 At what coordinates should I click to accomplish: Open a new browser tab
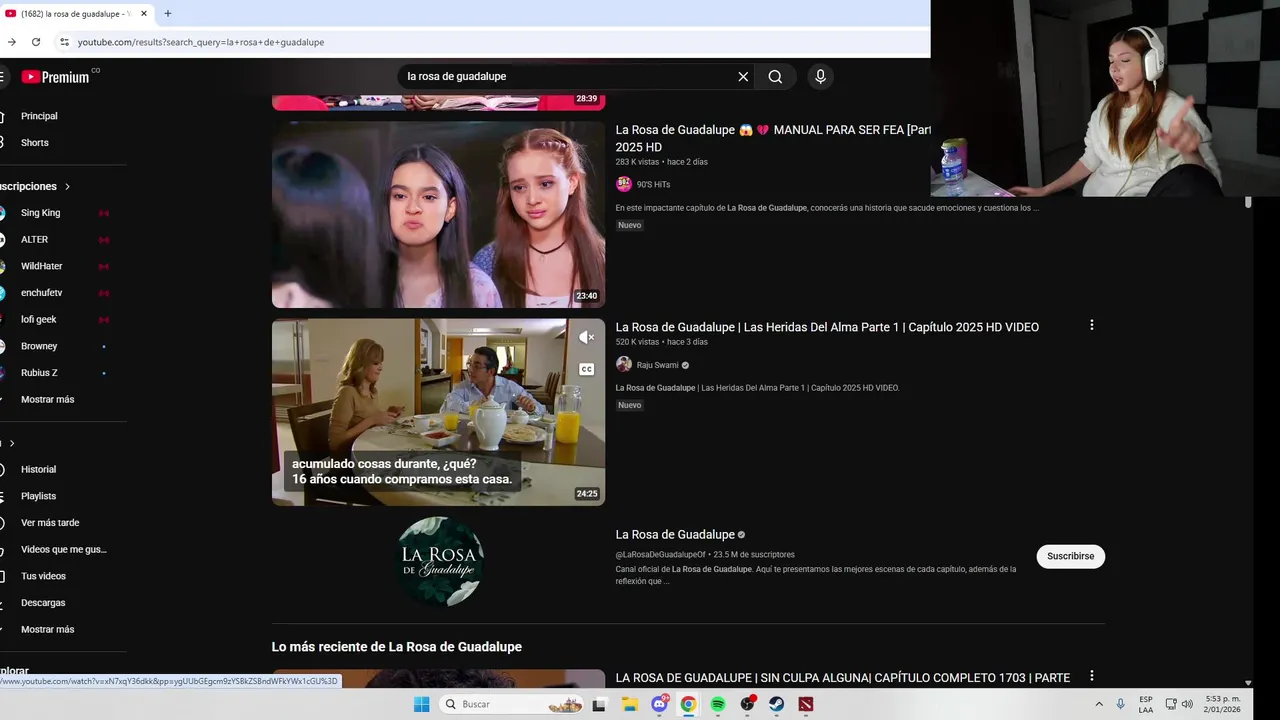pos(167,14)
